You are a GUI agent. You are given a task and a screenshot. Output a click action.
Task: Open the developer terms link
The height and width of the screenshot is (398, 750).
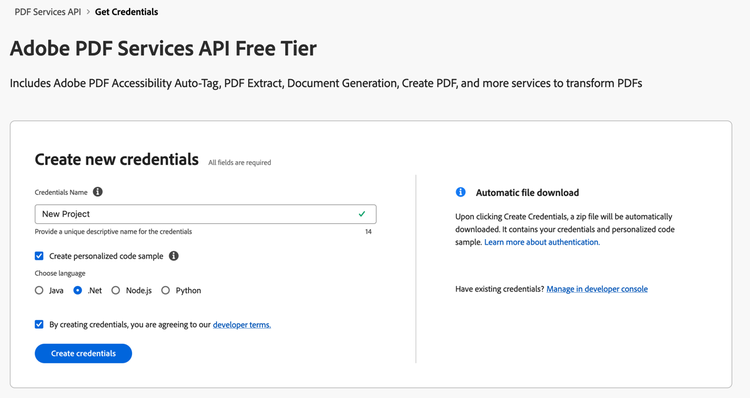(242, 325)
